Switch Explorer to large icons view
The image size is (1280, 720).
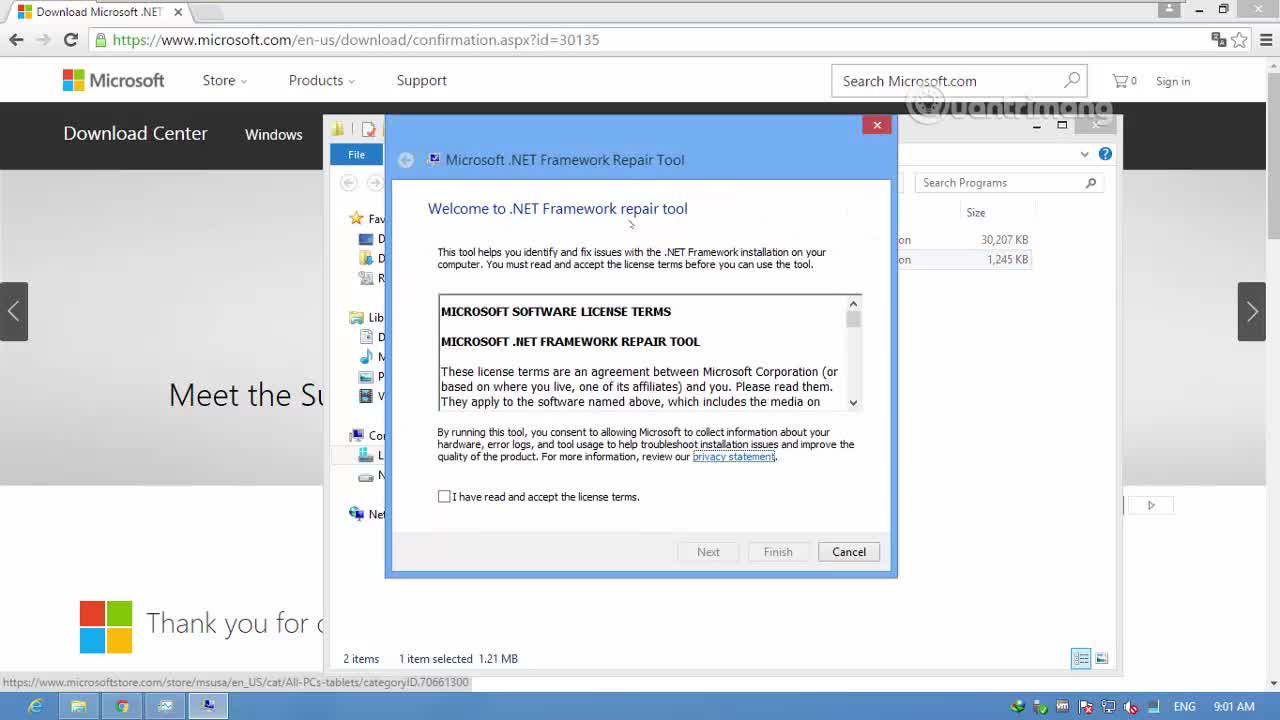pos(1102,658)
